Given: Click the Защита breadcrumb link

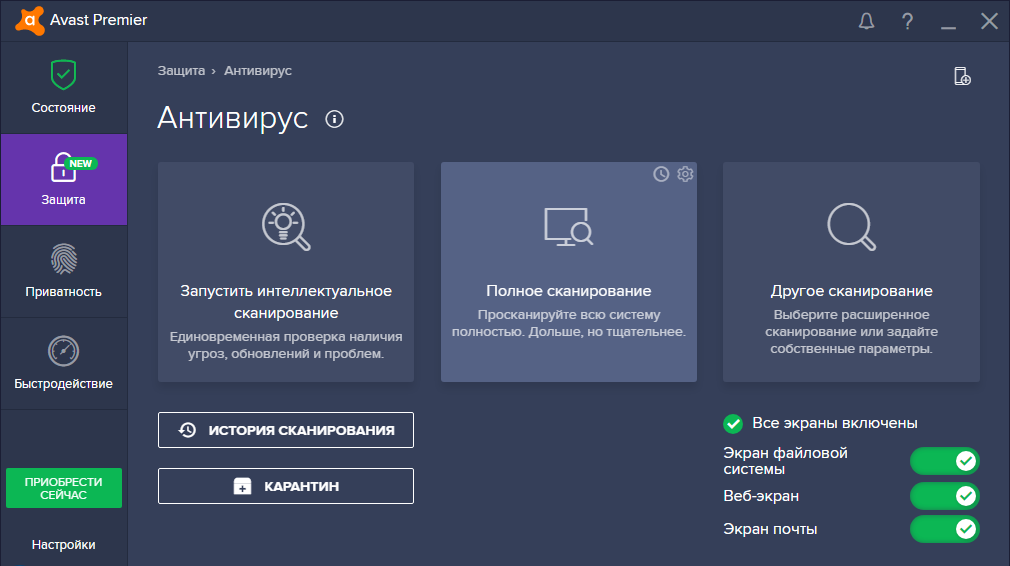Looking at the screenshot, I should (x=181, y=71).
